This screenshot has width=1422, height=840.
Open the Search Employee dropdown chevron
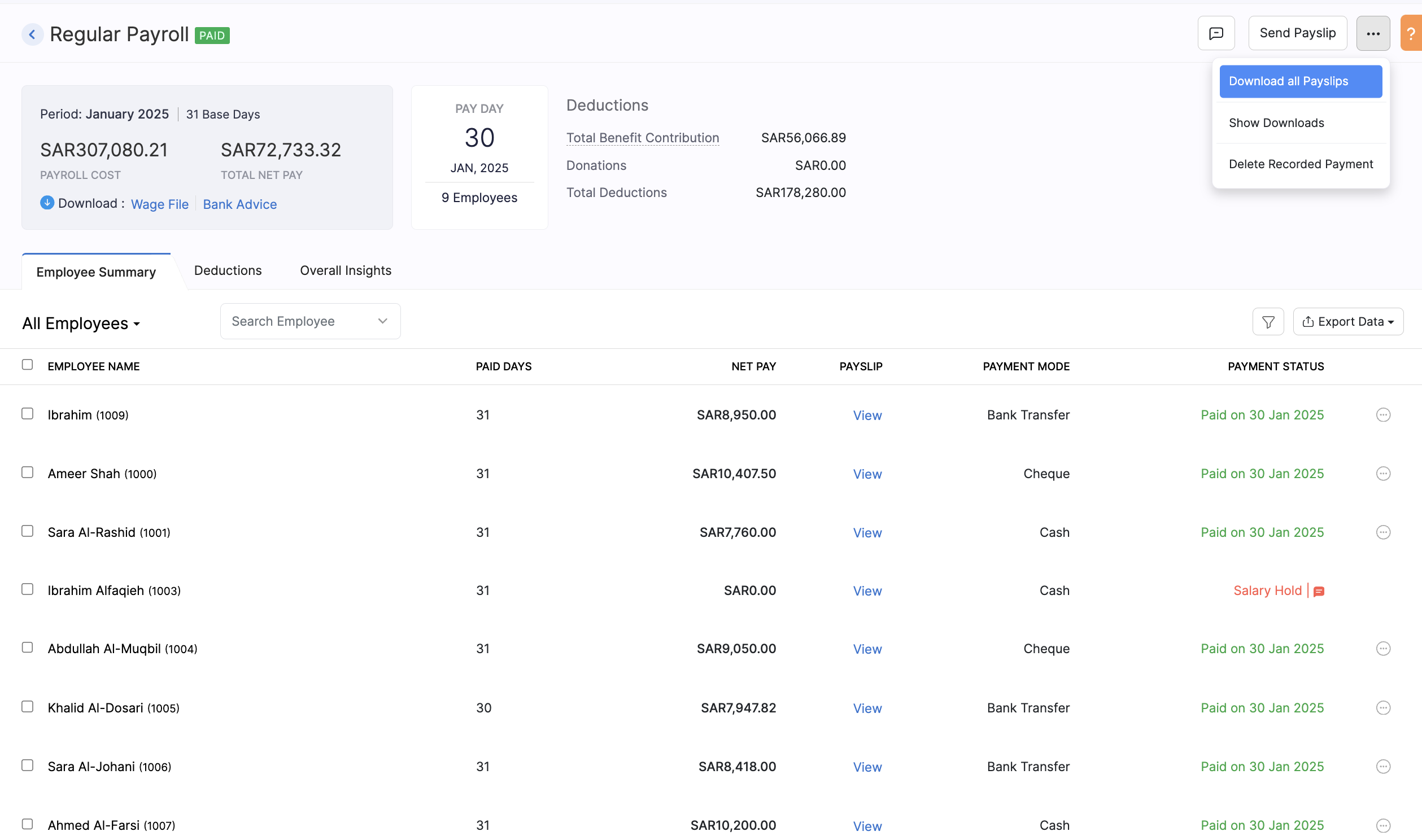click(382, 321)
